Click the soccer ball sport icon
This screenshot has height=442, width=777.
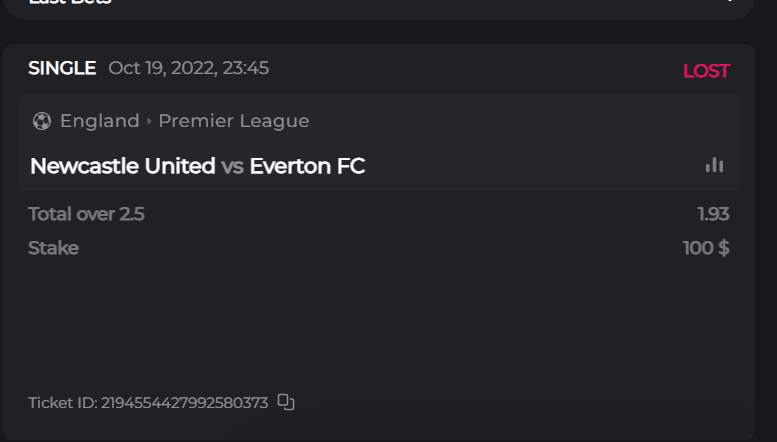pos(41,121)
